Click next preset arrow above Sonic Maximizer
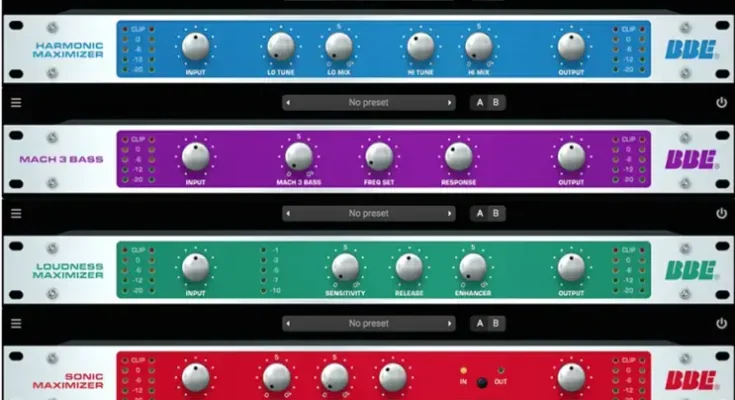Viewport: 735px width, 400px height. coord(450,324)
